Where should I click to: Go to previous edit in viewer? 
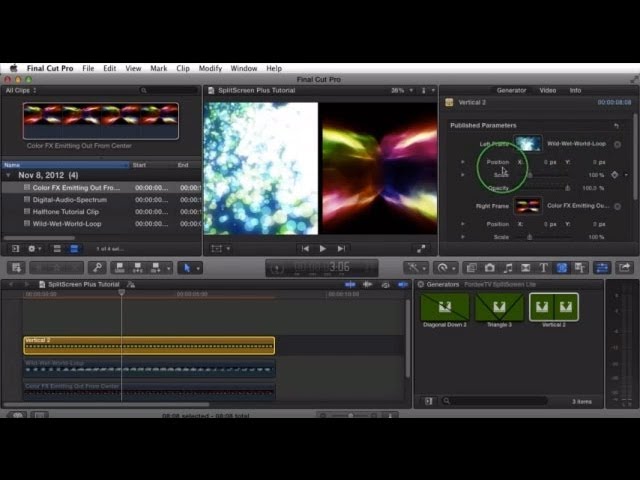305,249
